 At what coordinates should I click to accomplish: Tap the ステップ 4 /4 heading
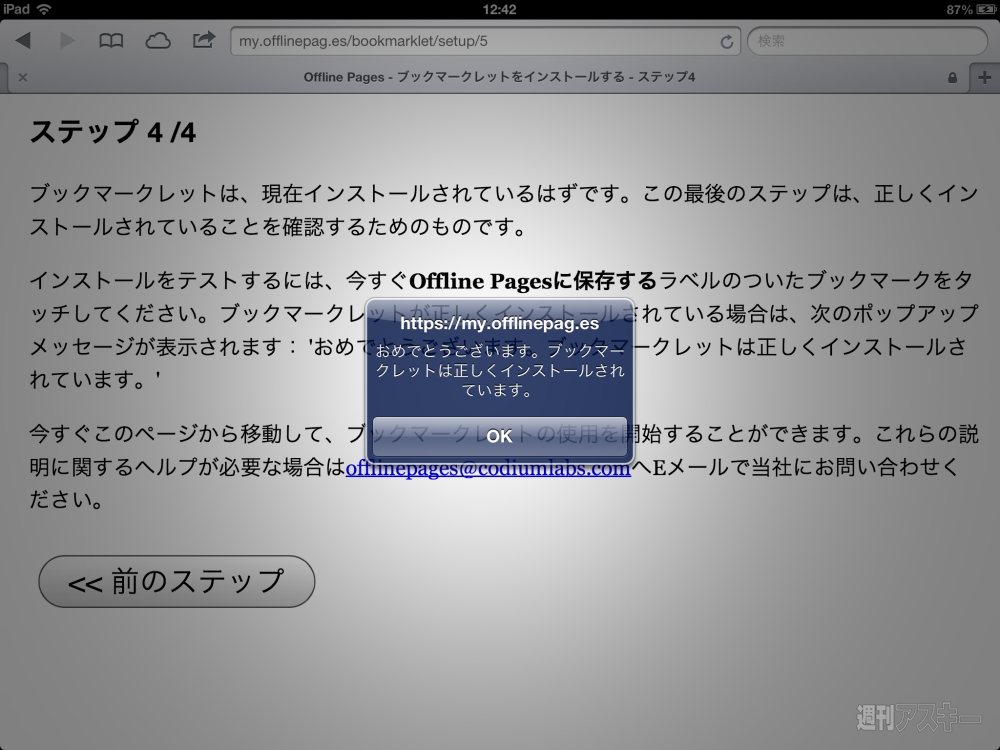coord(113,132)
